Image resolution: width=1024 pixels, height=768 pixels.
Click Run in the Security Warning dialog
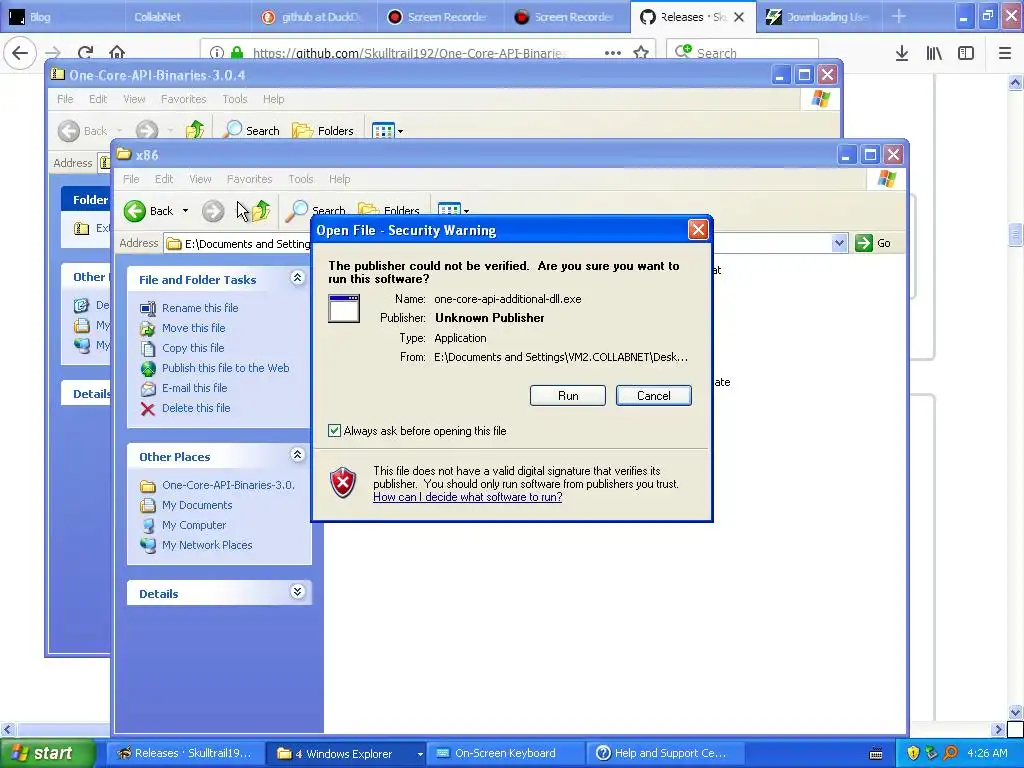(x=568, y=396)
